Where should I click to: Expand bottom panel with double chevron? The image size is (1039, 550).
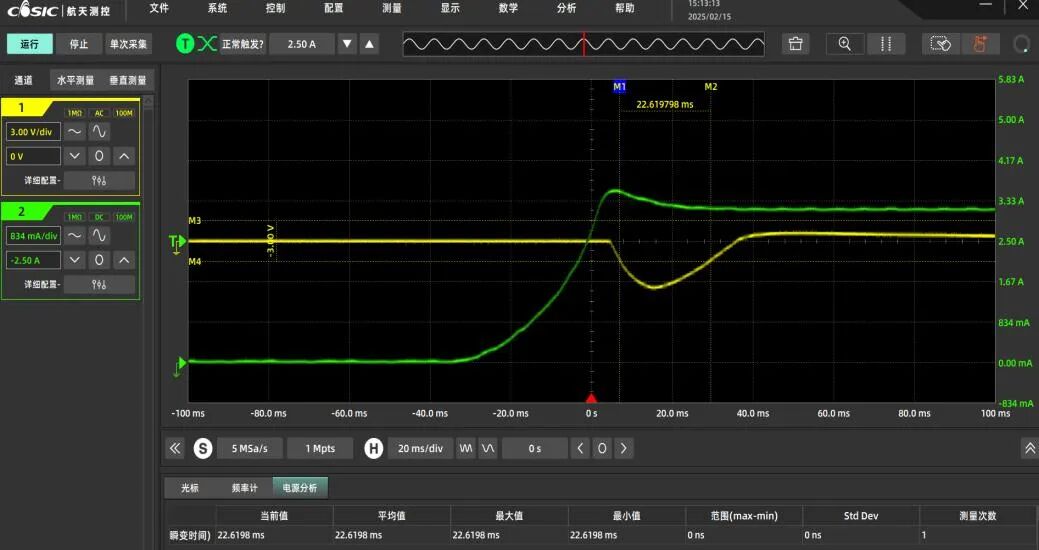[1030, 449]
